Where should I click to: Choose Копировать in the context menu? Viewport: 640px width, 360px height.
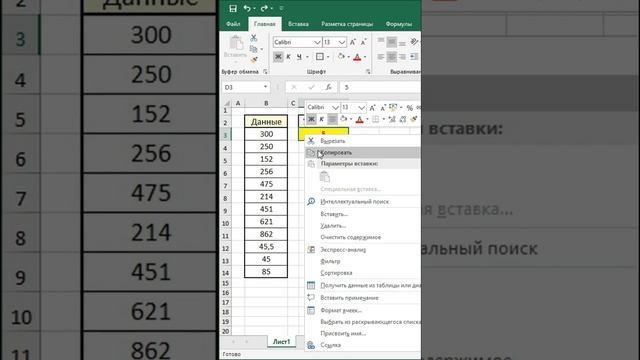coord(363,153)
